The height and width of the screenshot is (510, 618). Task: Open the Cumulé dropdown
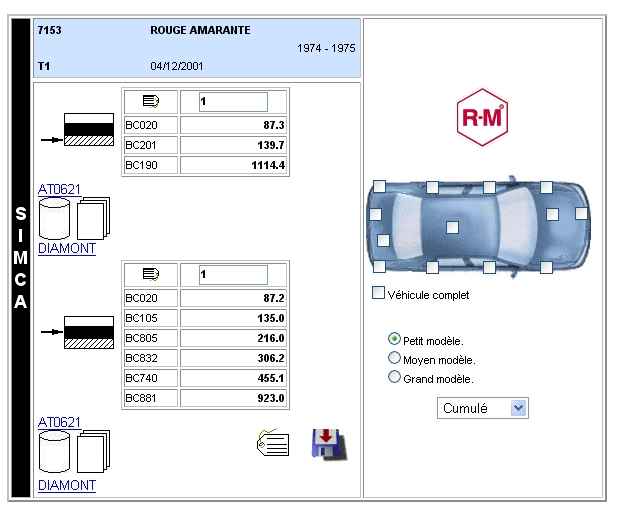(x=482, y=408)
